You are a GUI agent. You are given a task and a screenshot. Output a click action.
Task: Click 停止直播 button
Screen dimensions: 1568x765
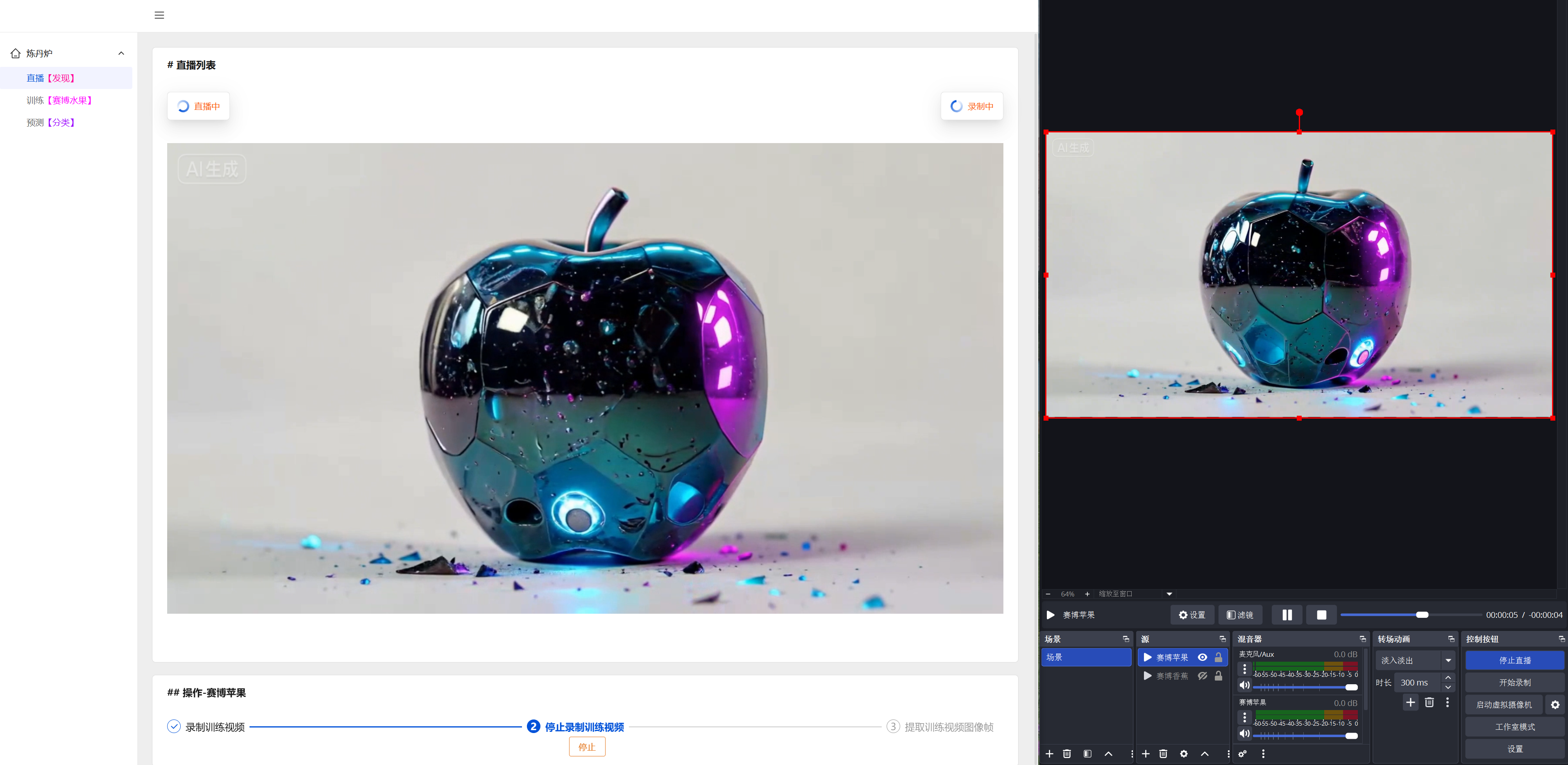(x=1514, y=660)
